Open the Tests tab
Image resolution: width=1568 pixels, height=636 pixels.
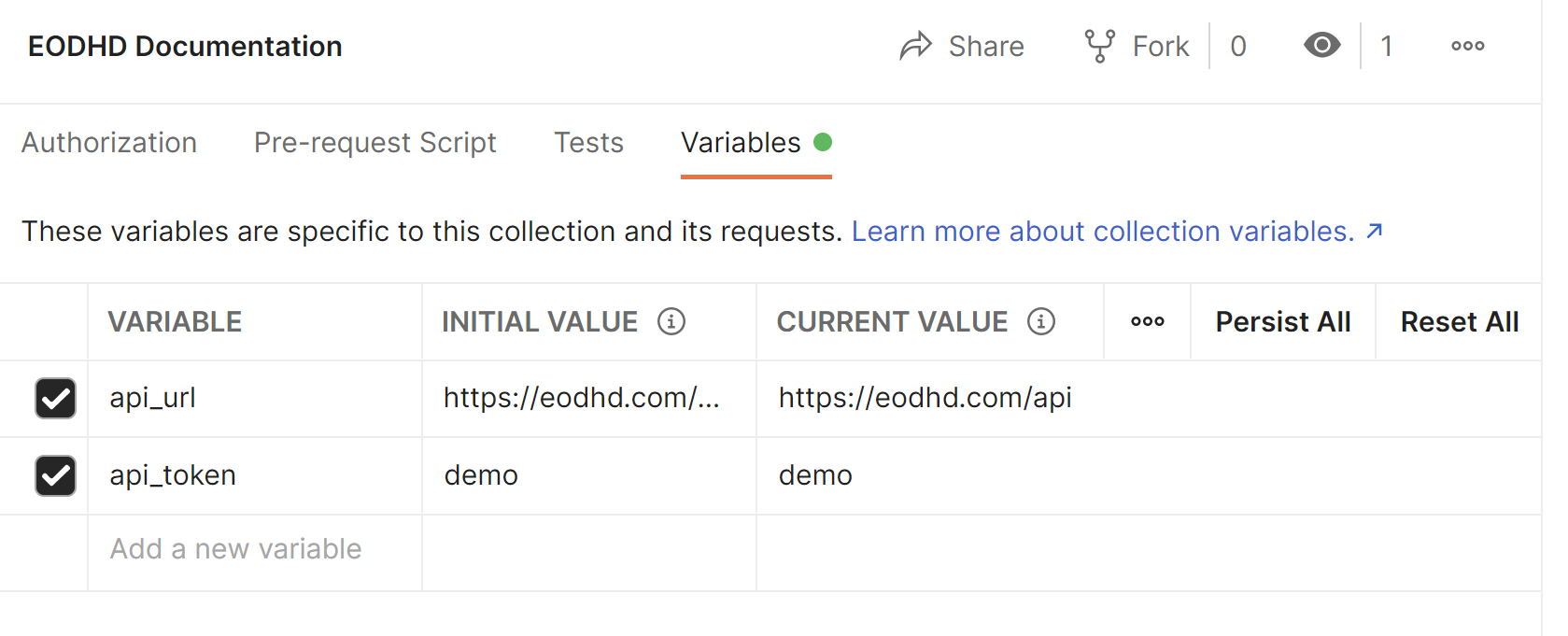click(x=588, y=143)
